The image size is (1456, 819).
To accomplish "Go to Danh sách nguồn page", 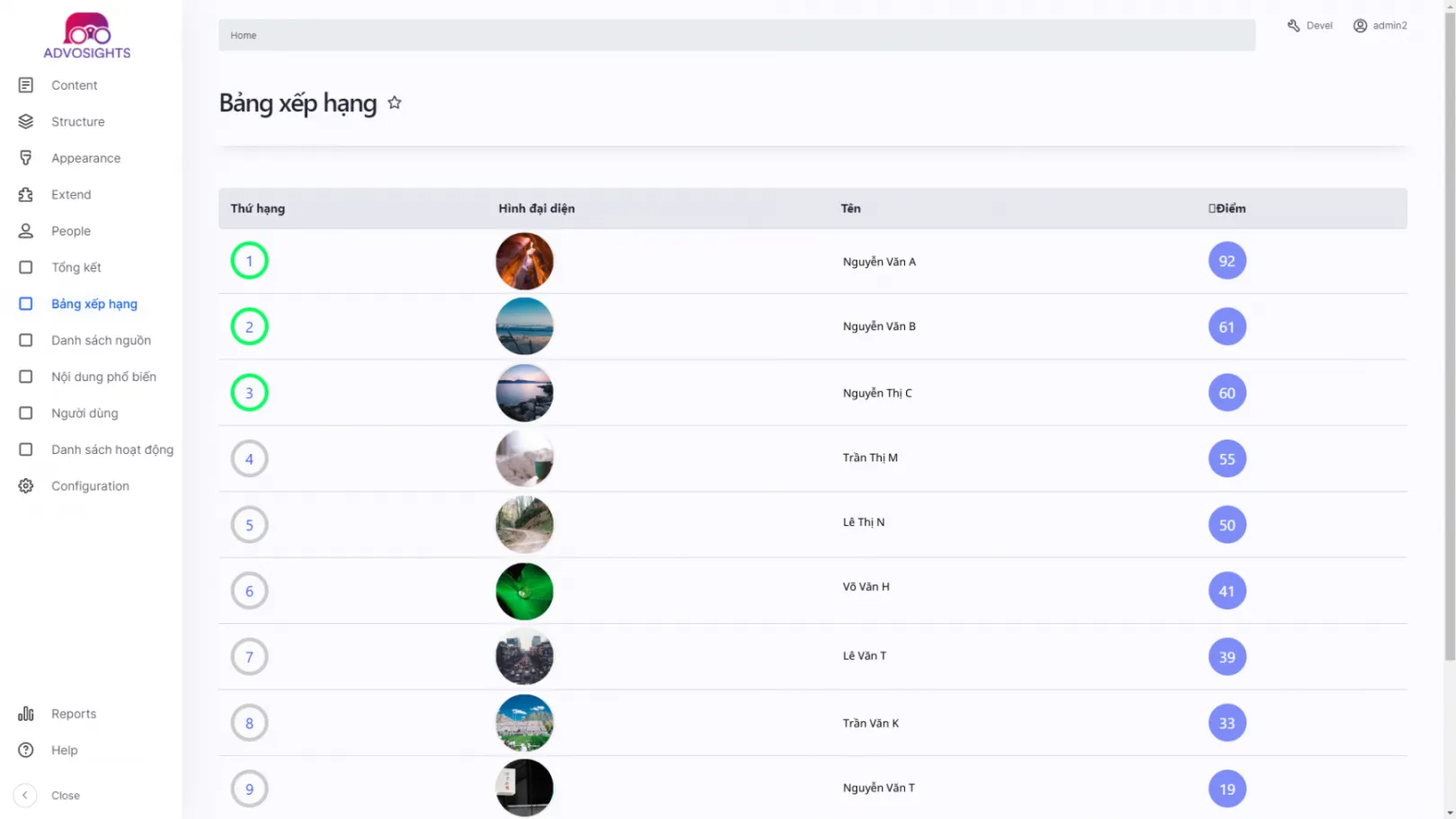I will 102,340.
